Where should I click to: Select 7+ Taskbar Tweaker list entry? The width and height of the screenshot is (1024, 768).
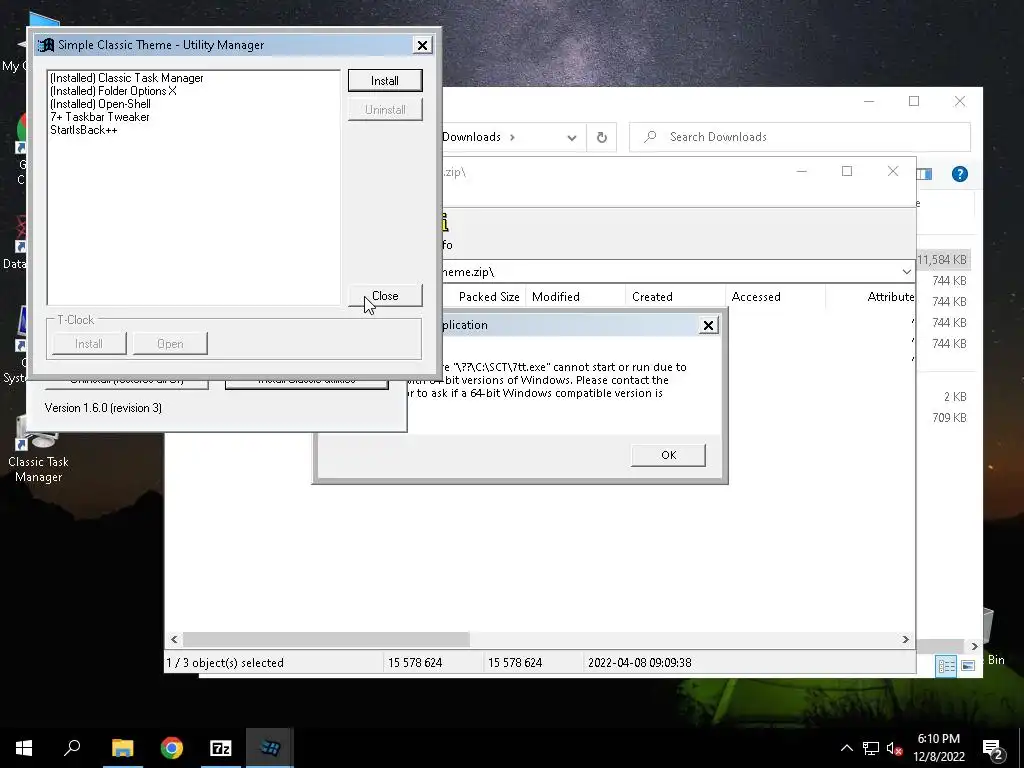click(x=100, y=117)
